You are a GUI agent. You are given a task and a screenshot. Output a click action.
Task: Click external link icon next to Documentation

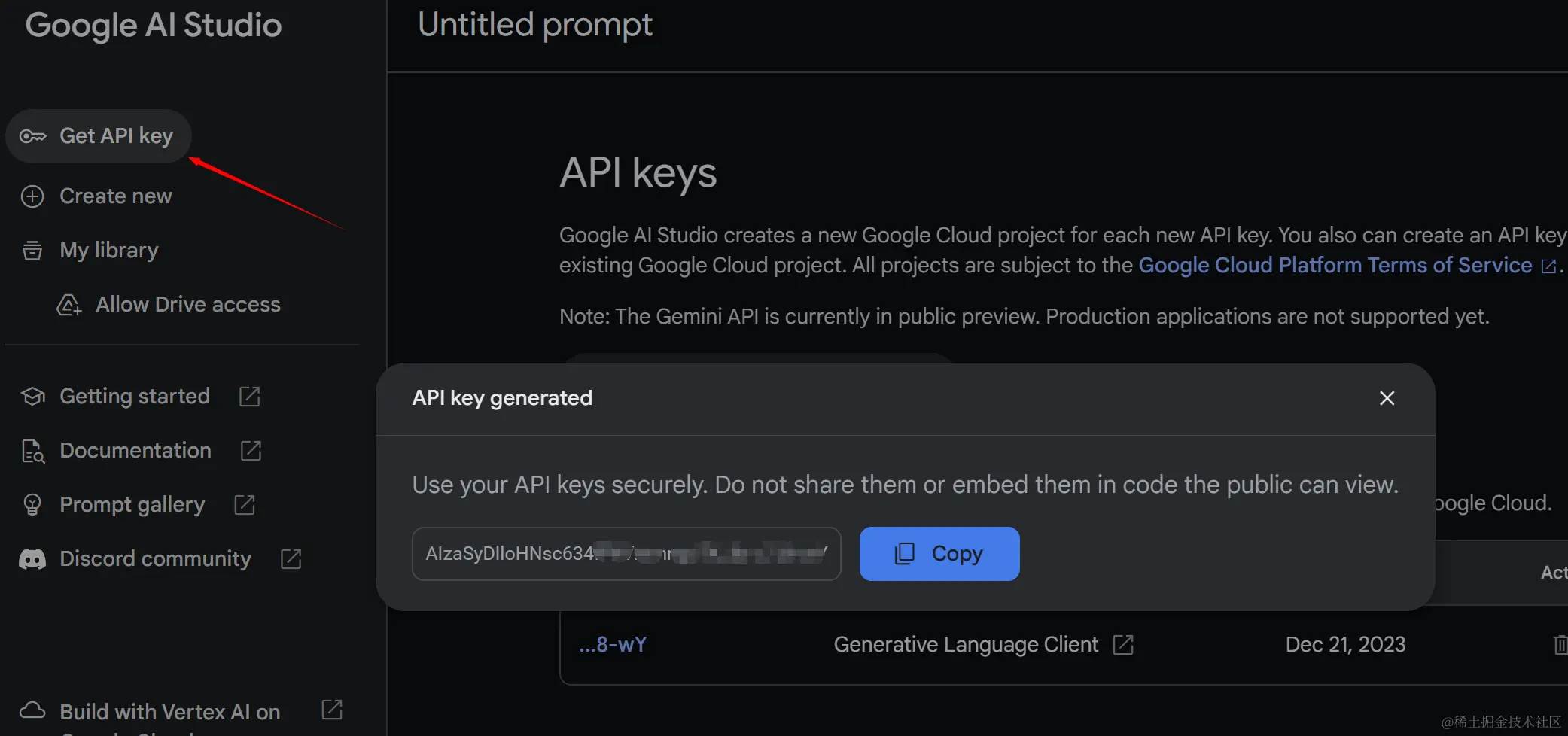click(x=251, y=451)
